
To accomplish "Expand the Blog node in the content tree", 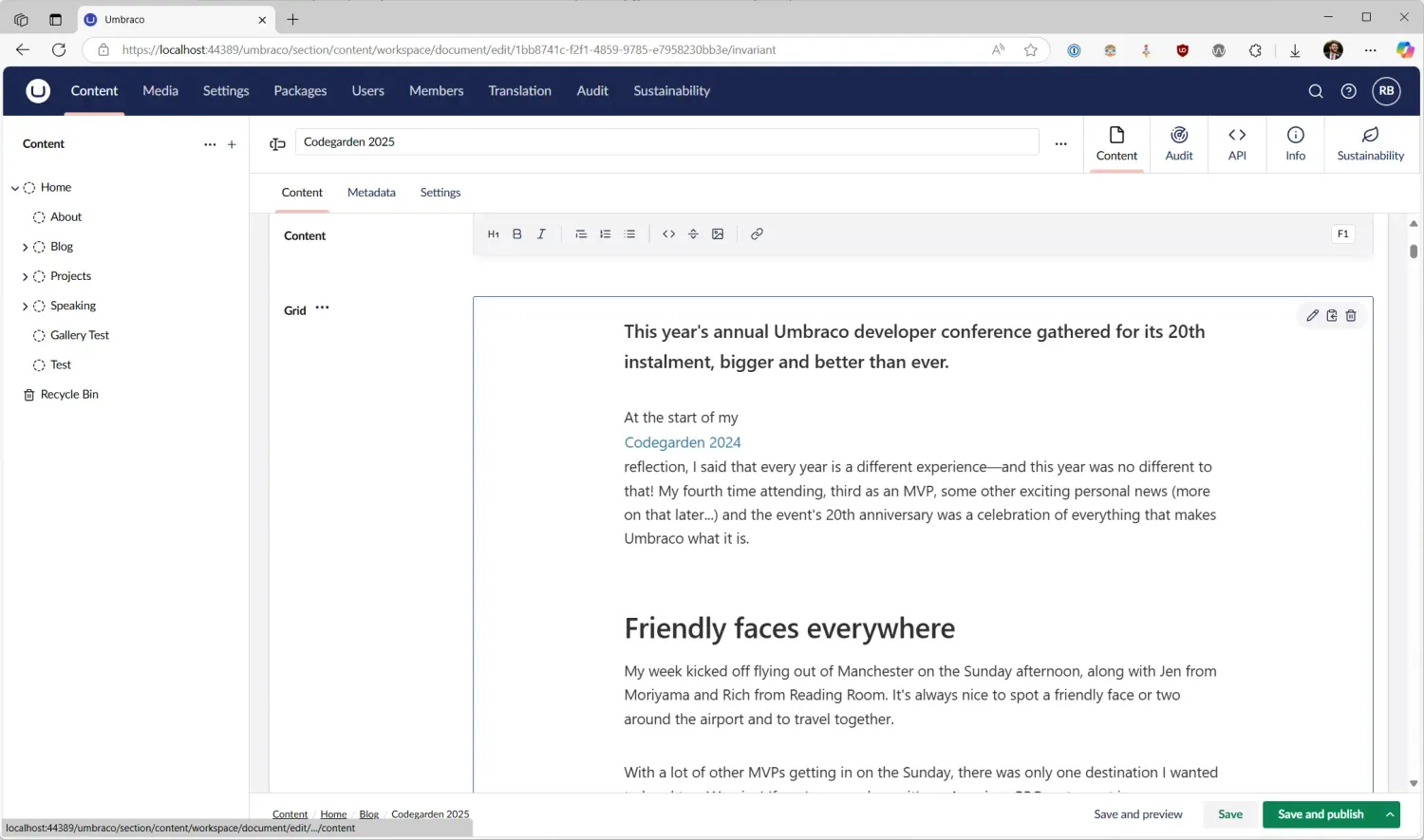I will 25,246.
